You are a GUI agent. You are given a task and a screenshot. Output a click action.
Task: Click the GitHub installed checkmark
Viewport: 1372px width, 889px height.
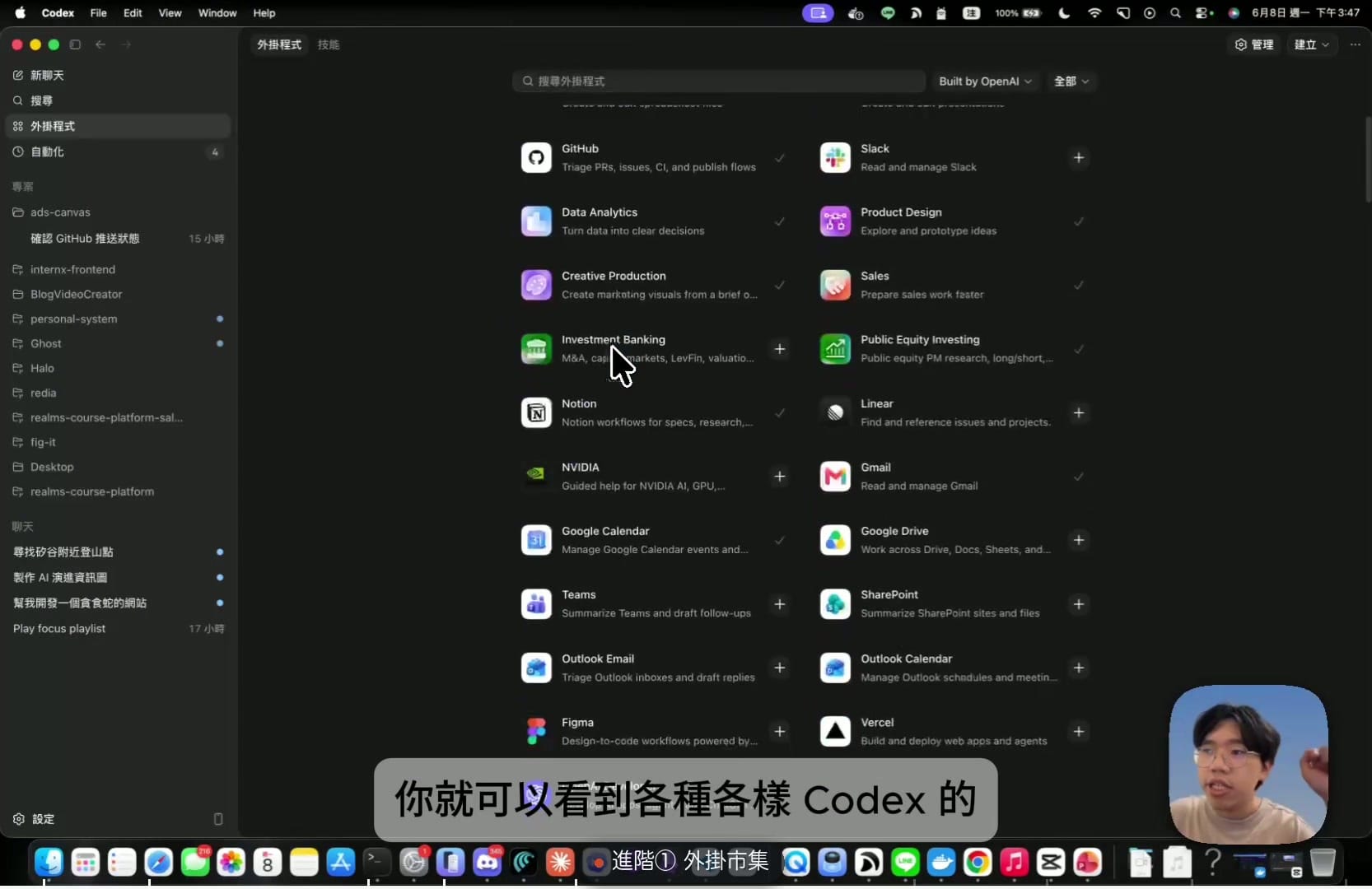pyautogui.click(x=780, y=157)
